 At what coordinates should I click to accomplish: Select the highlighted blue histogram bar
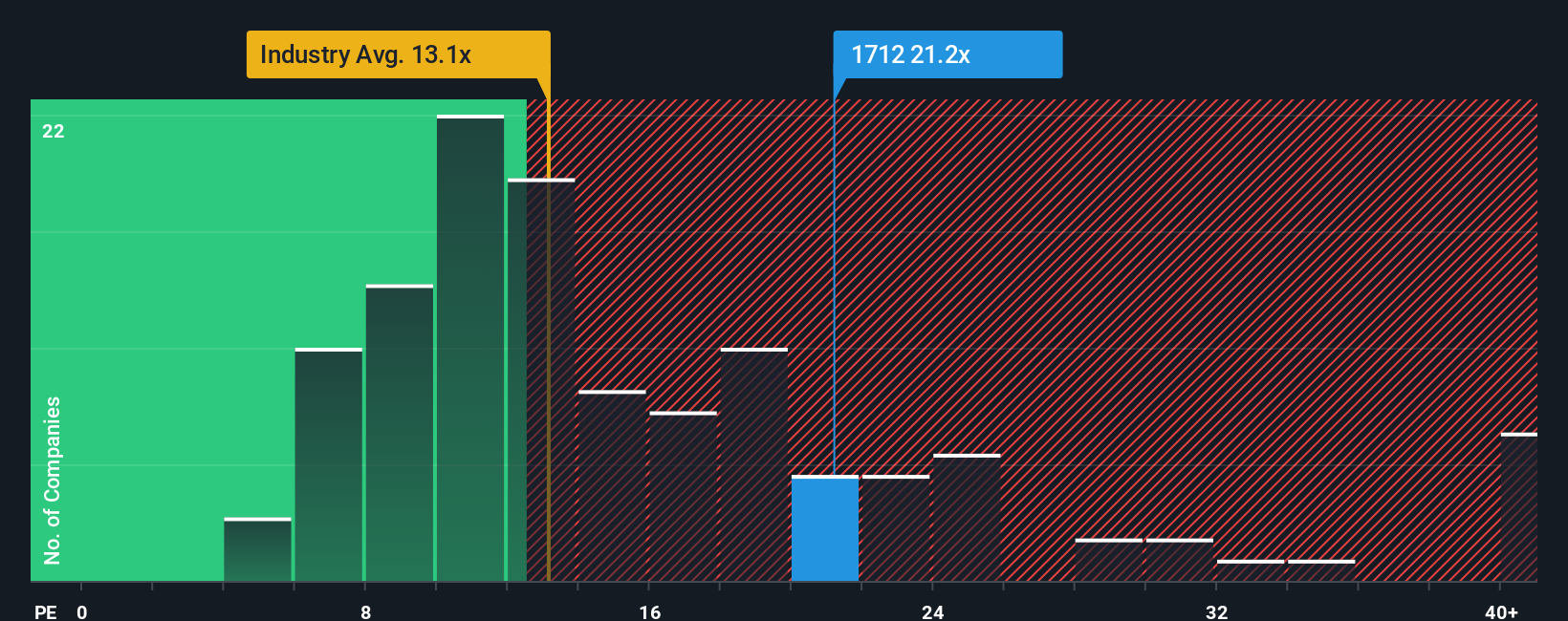coord(825,528)
